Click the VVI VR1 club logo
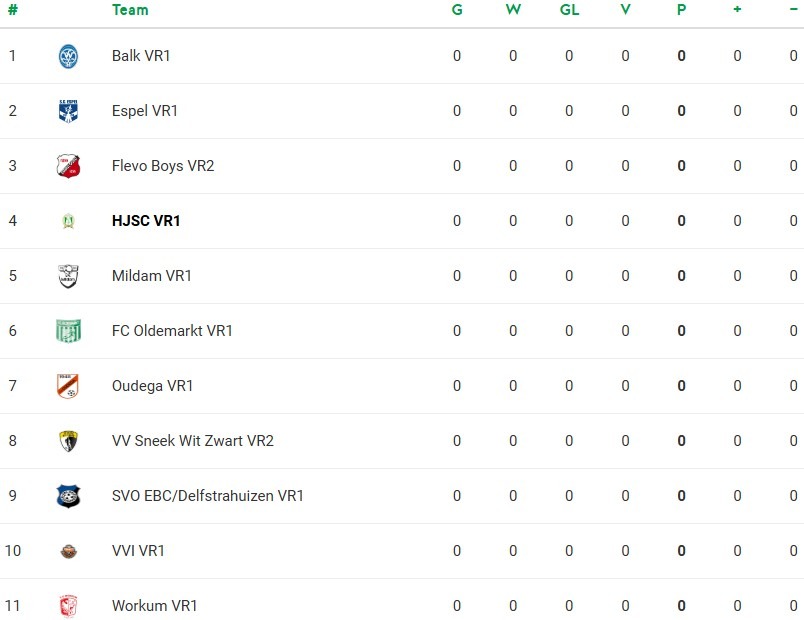Image resolution: width=804 pixels, height=620 pixels. click(x=68, y=551)
